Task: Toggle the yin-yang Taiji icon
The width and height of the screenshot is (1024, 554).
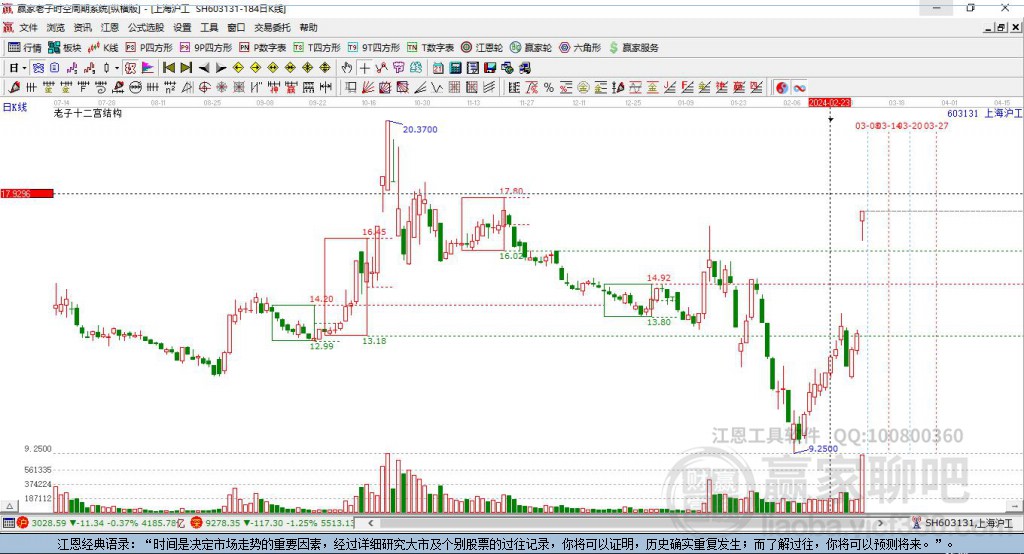Action: coord(782,88)
